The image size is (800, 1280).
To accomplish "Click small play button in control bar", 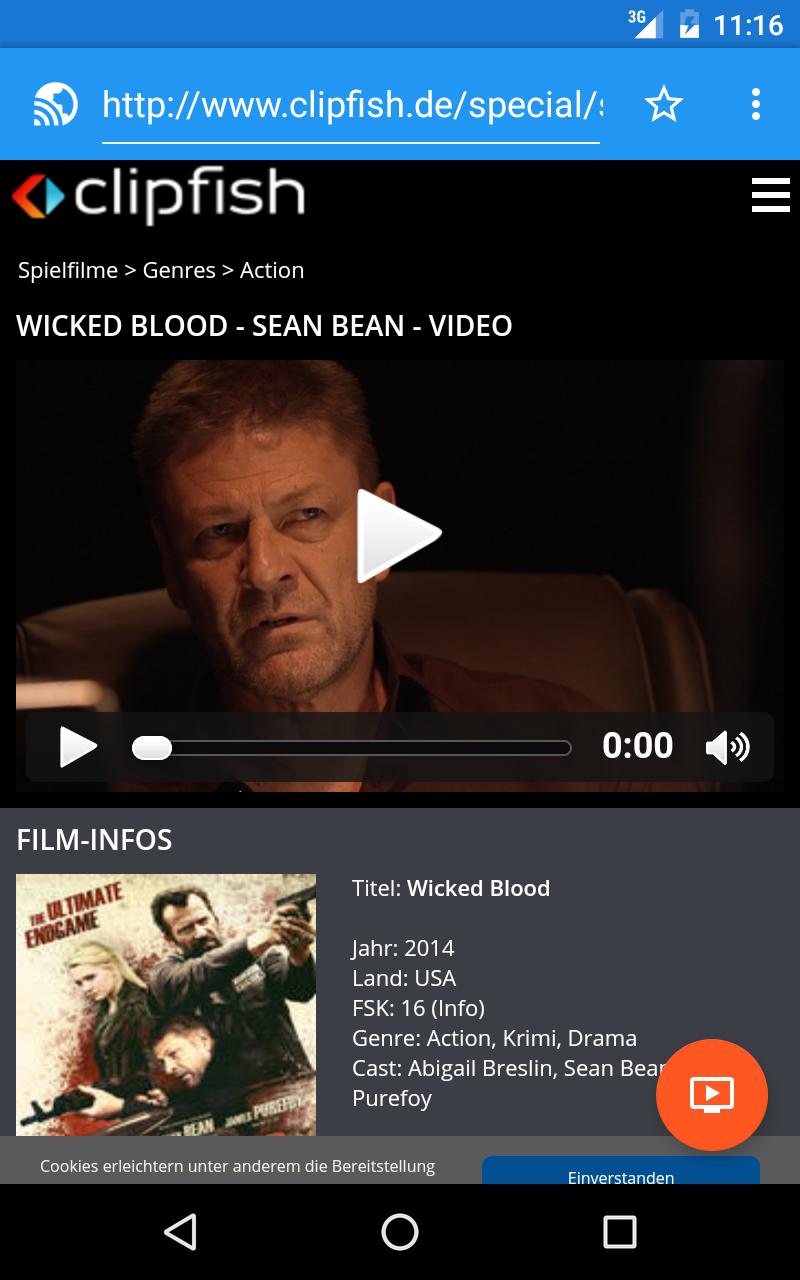I will coord(78,747).
